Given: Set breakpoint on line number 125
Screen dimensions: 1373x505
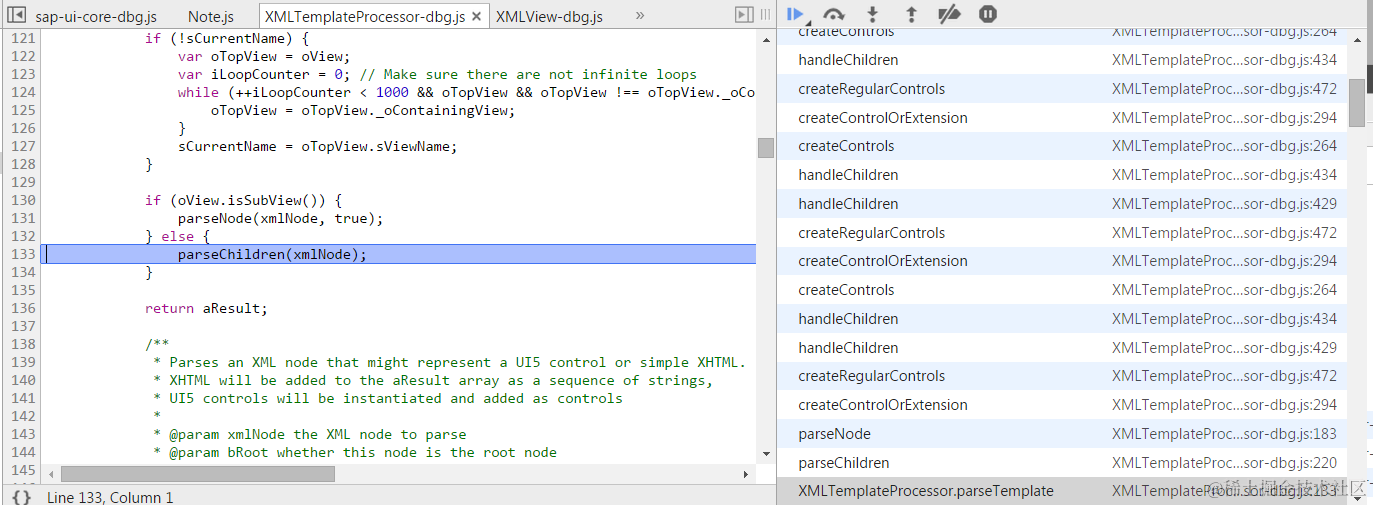Looking at the screenshot, I should [x=21, y=110].
